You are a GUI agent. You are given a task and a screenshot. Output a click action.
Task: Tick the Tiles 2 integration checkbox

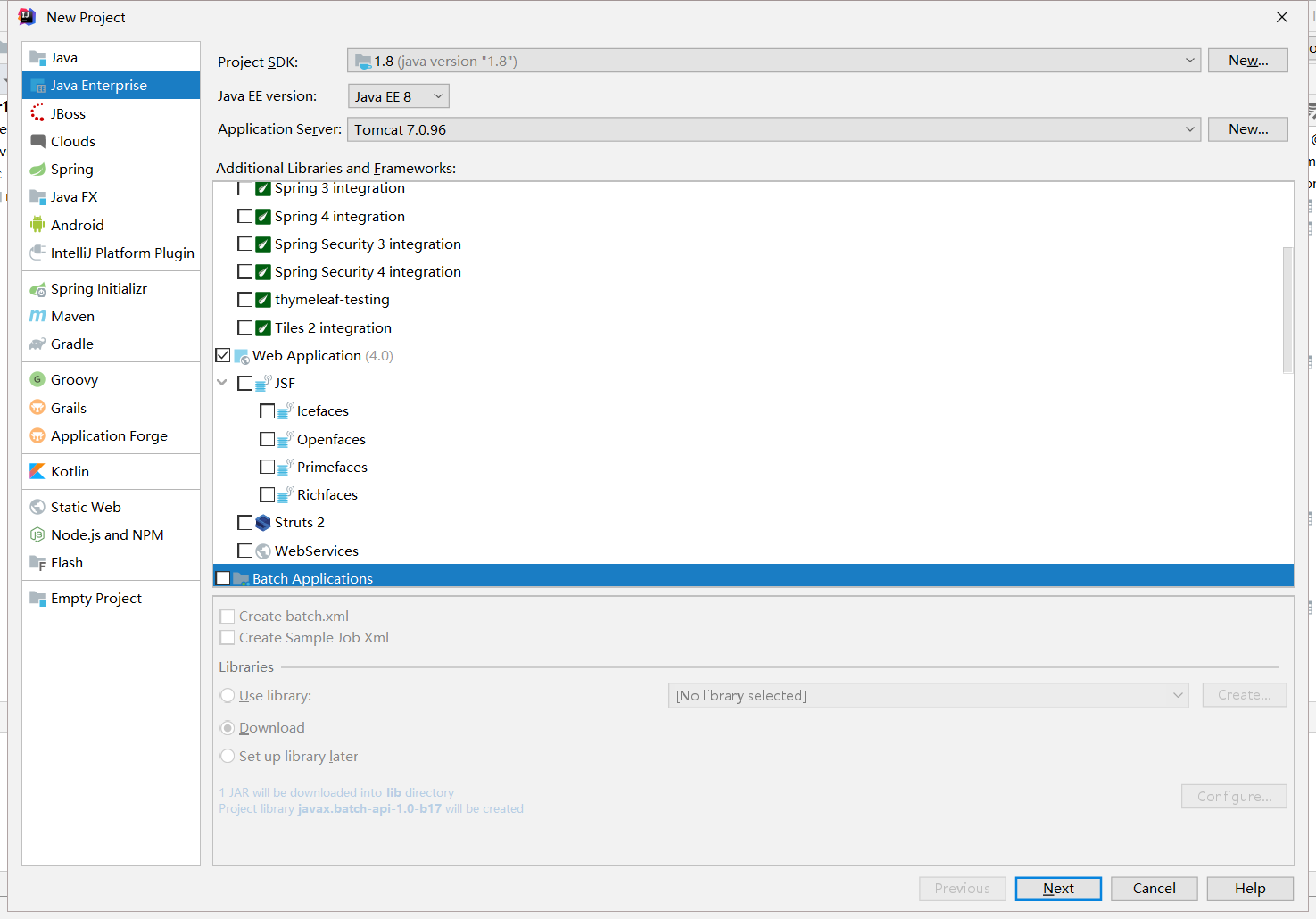244,327
